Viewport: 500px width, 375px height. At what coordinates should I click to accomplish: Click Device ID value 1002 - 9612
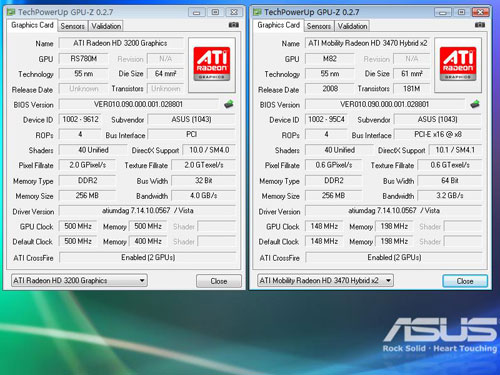(80, 119)
